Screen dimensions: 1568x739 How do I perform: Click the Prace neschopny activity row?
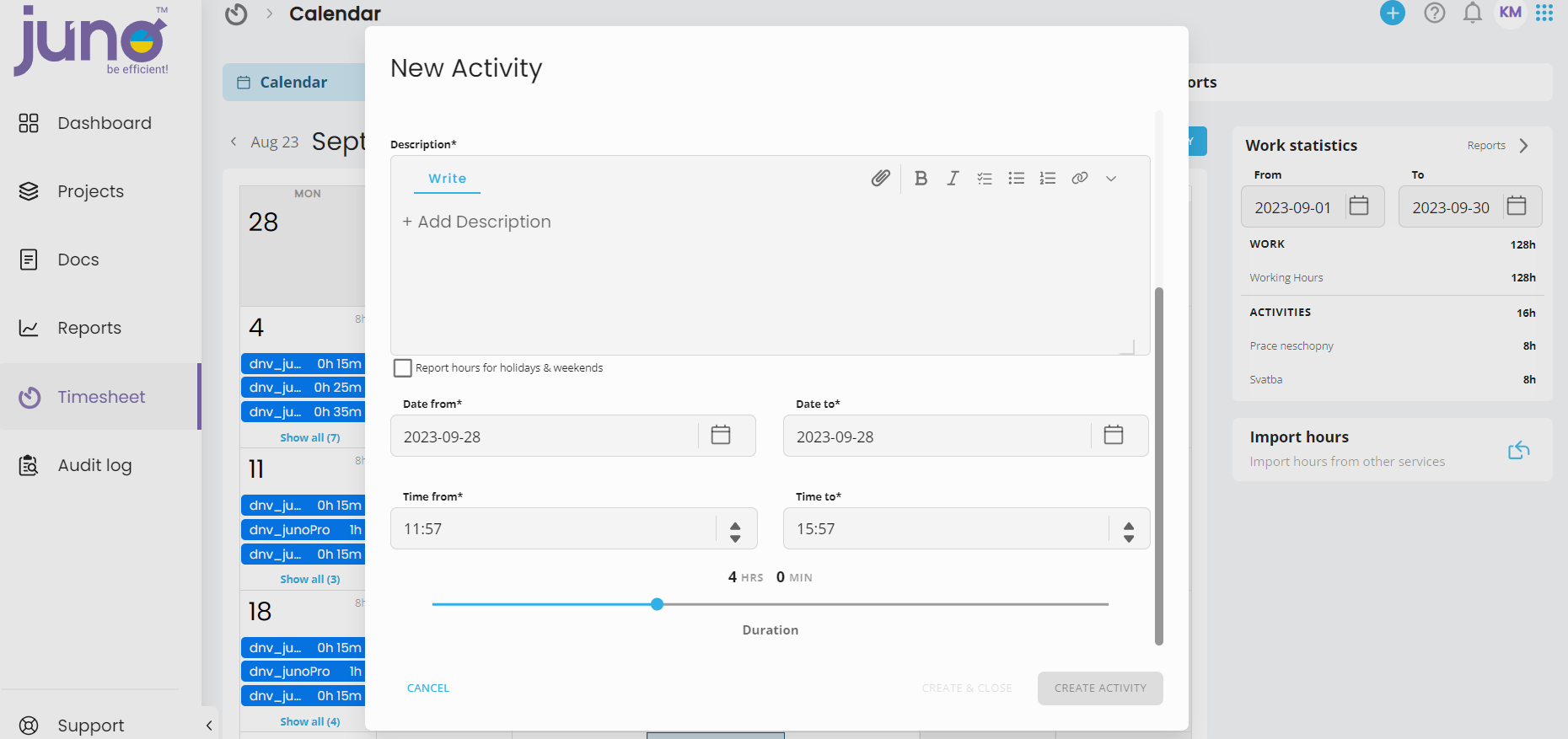click(1392, 346)
